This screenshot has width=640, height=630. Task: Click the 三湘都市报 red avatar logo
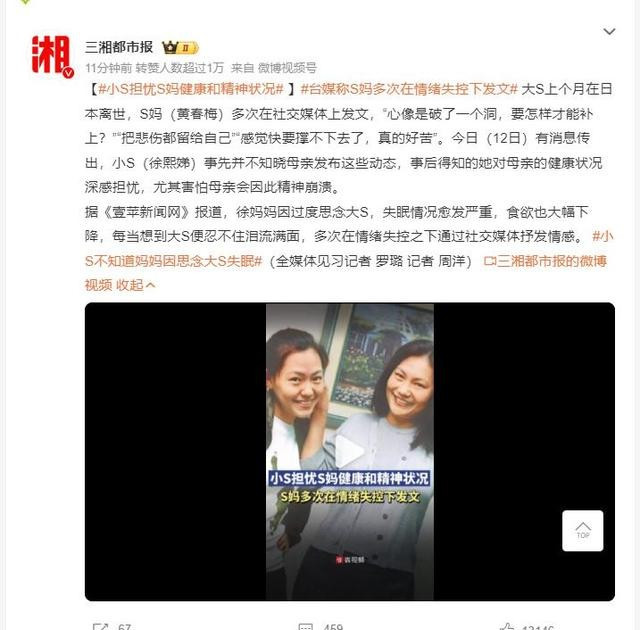tap(51, 55)
